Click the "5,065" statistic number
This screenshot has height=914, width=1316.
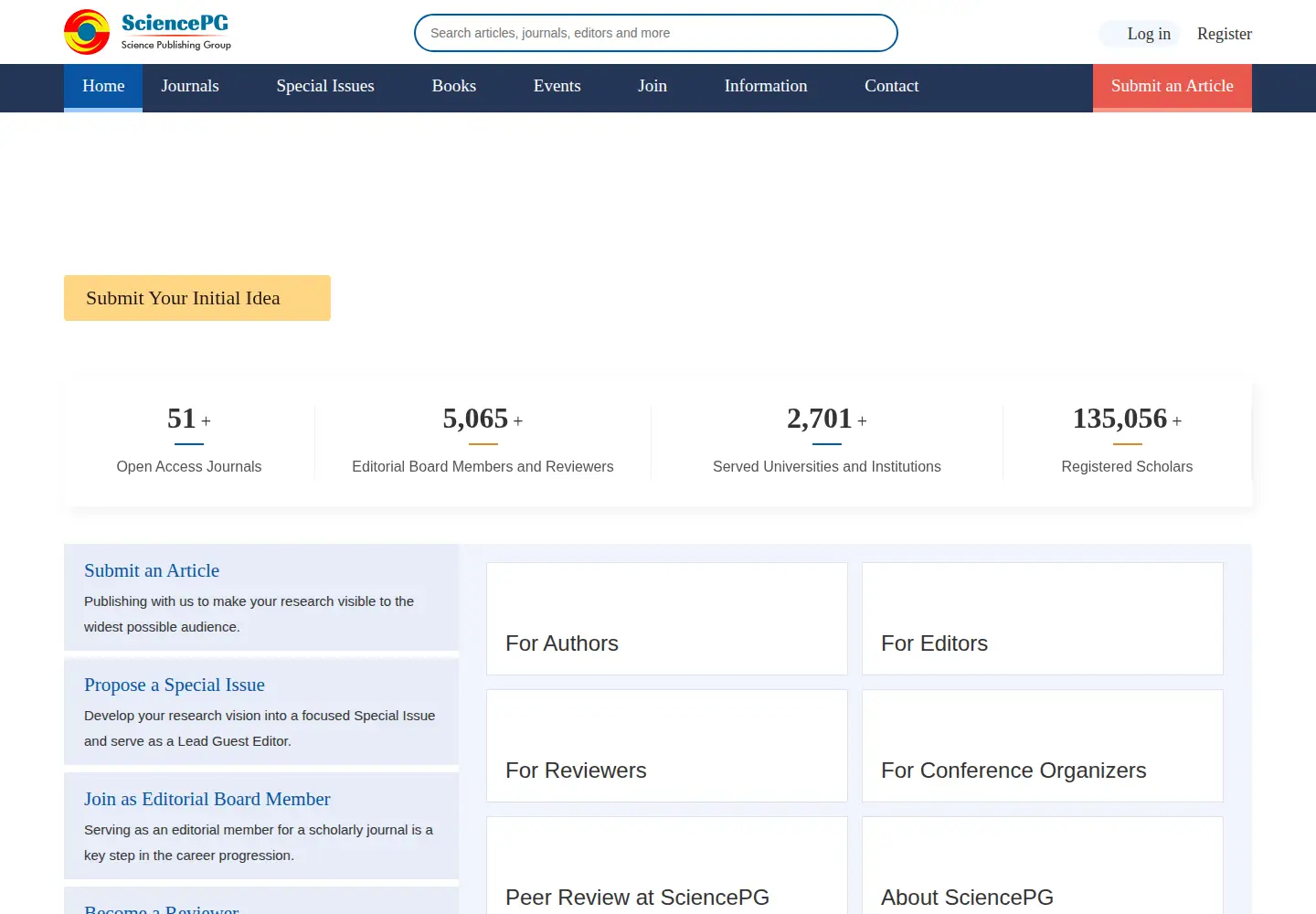[475, 419]
